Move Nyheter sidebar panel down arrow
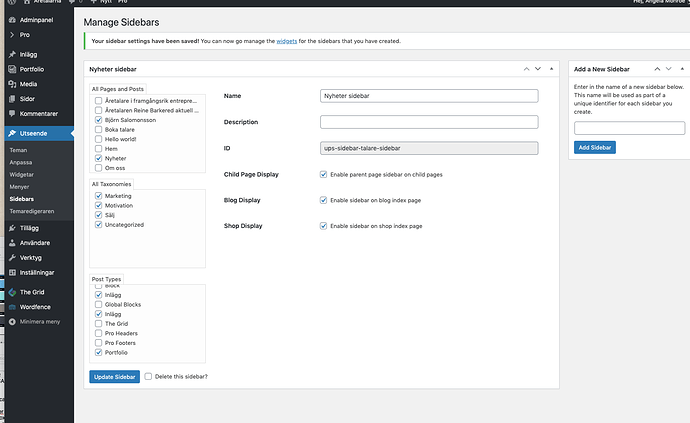The height and width of the screenshot is (423, 690). 538,69
